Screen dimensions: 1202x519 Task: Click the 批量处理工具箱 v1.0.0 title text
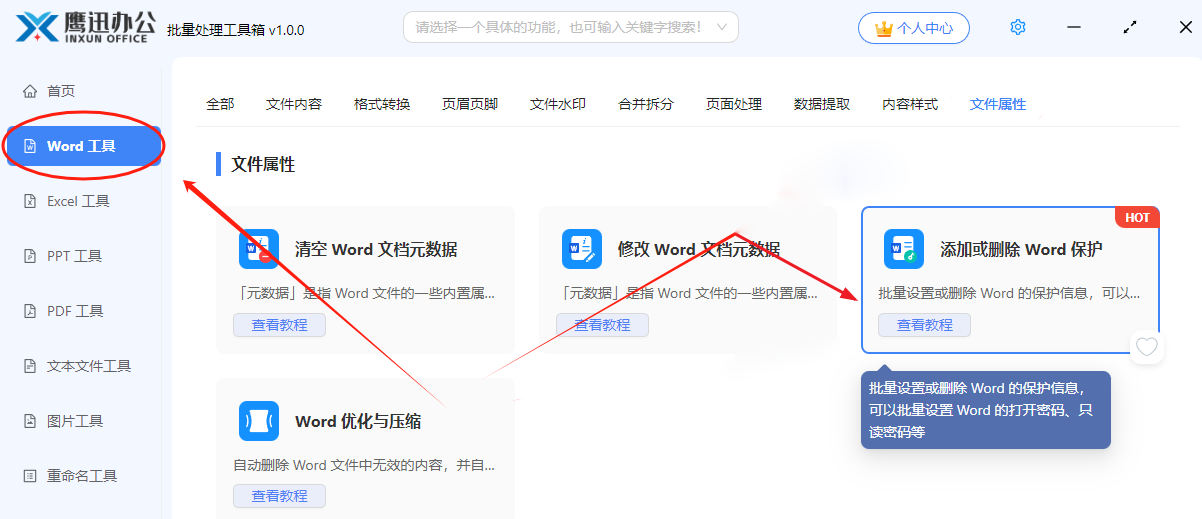pyautogui.click(x=235, y=30)
